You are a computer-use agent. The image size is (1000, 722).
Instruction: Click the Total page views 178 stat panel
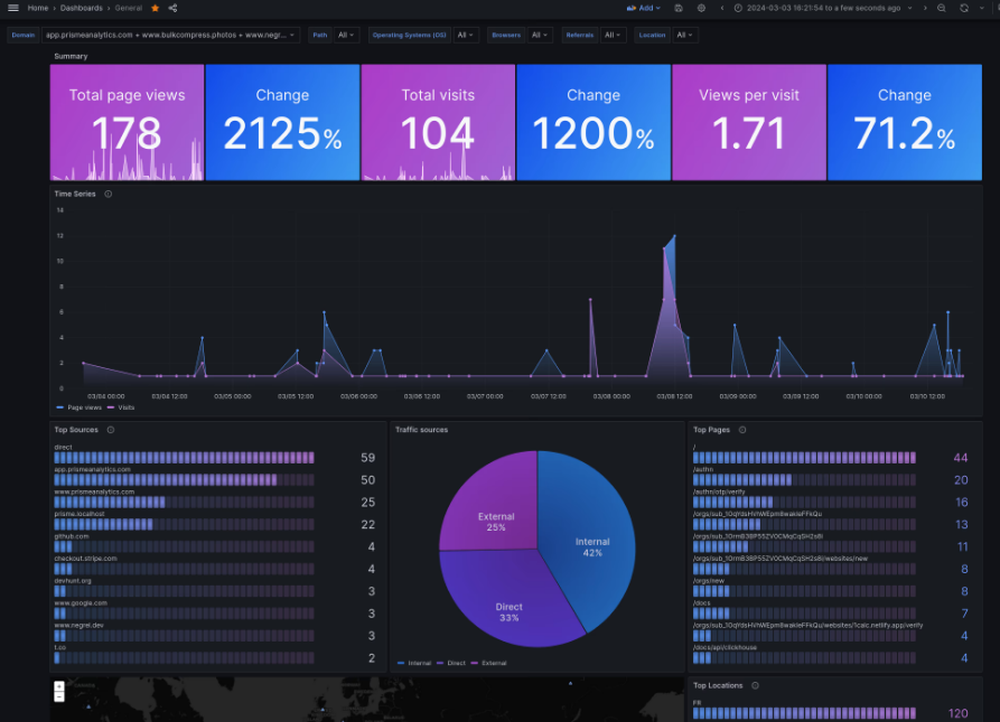(x=127, y=122)
